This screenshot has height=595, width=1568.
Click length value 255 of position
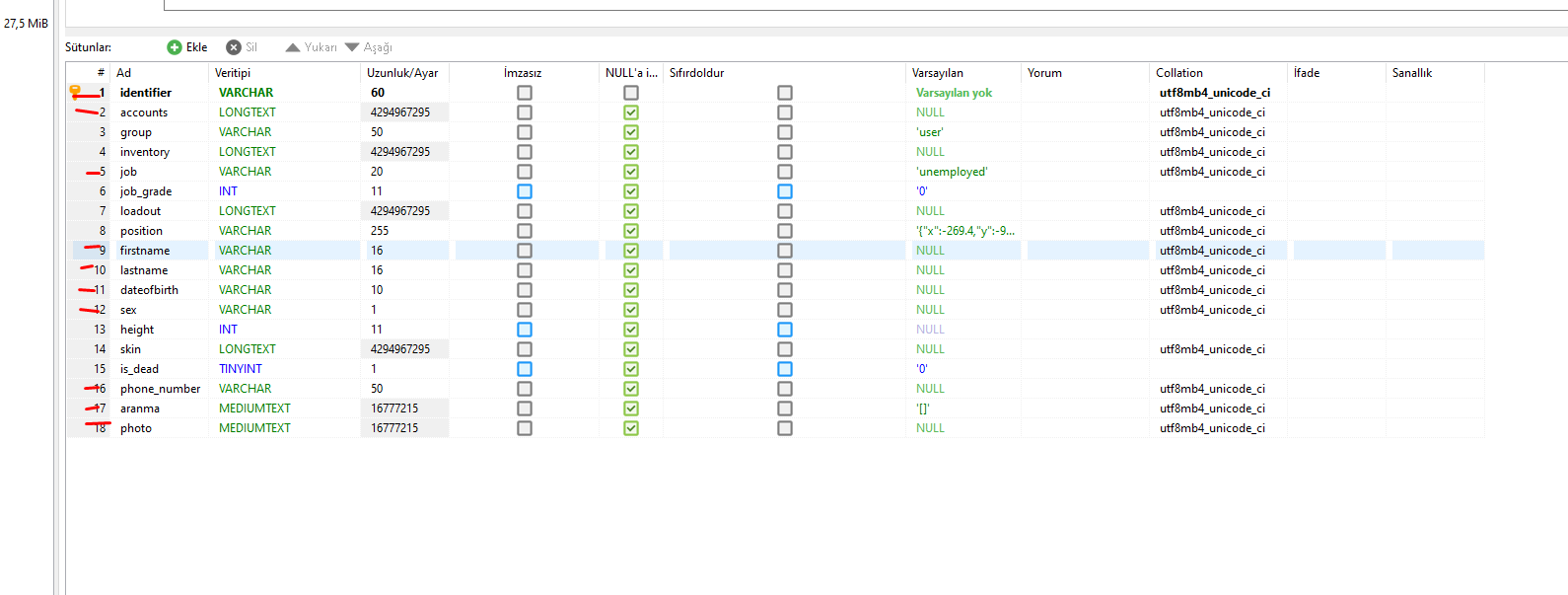point(380,231)
